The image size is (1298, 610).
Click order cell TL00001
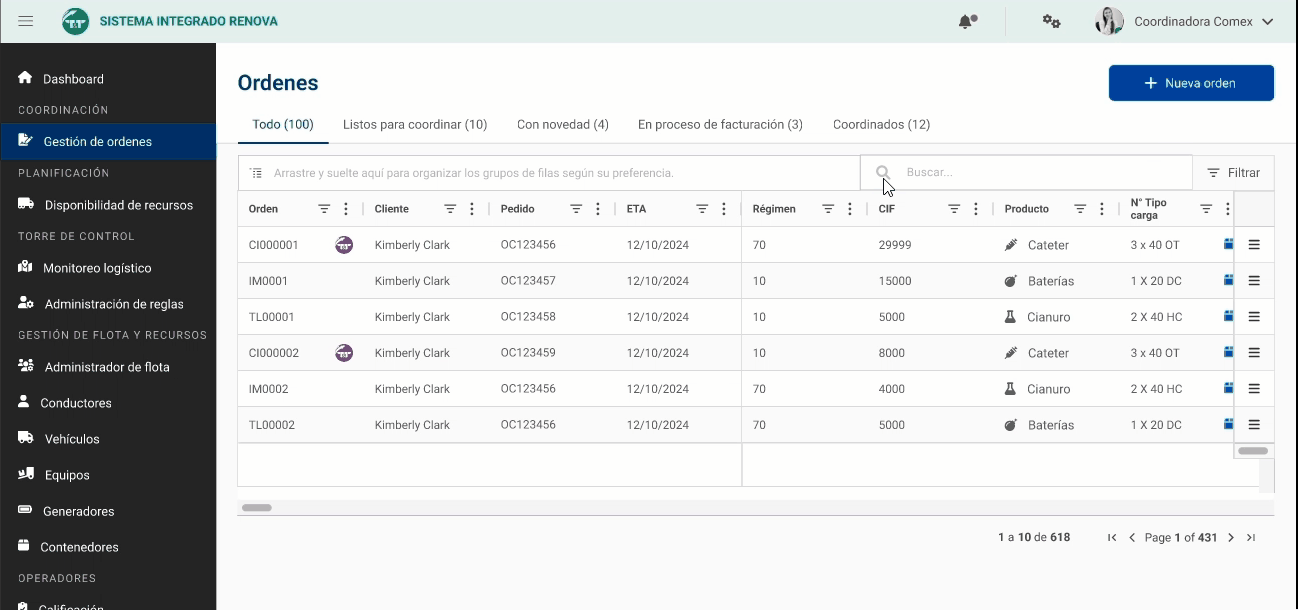tap(272, 317)
